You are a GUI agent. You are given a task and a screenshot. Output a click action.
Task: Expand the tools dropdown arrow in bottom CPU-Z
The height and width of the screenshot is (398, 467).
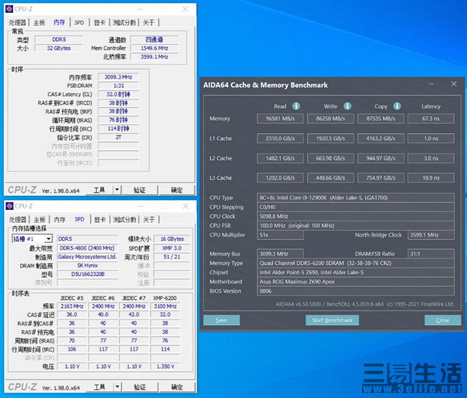(x=117, y=387)
